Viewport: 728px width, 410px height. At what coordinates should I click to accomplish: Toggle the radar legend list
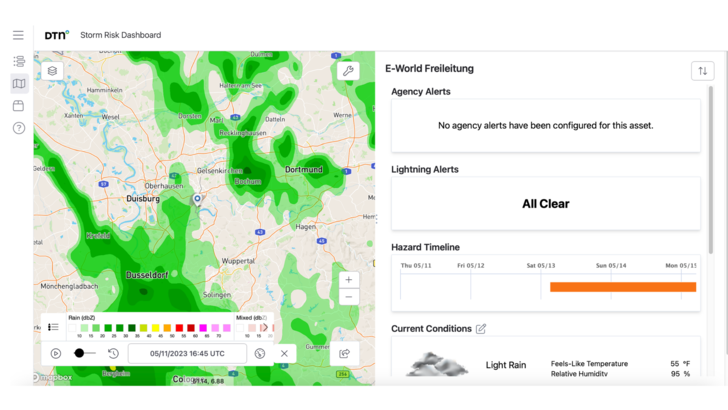(53, 327)
